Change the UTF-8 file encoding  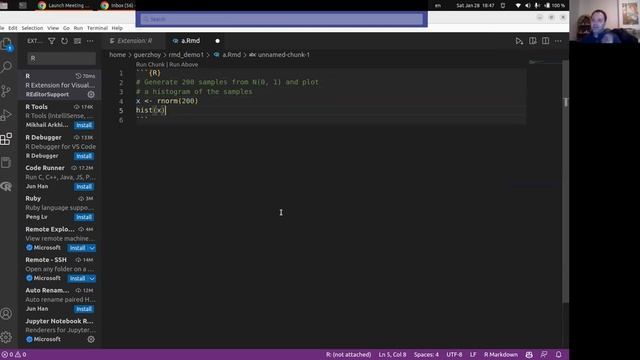pyautogui.click(x=454, y=355)
